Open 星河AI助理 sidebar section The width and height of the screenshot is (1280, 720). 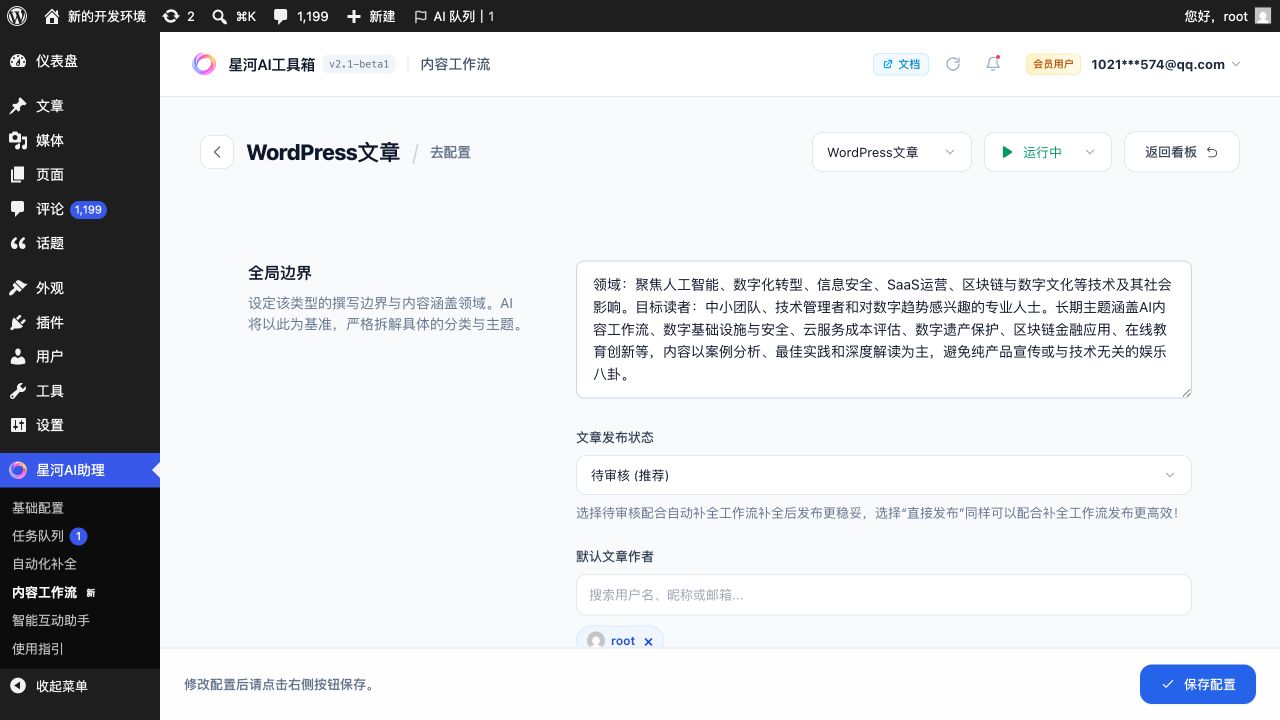(80, 470)
